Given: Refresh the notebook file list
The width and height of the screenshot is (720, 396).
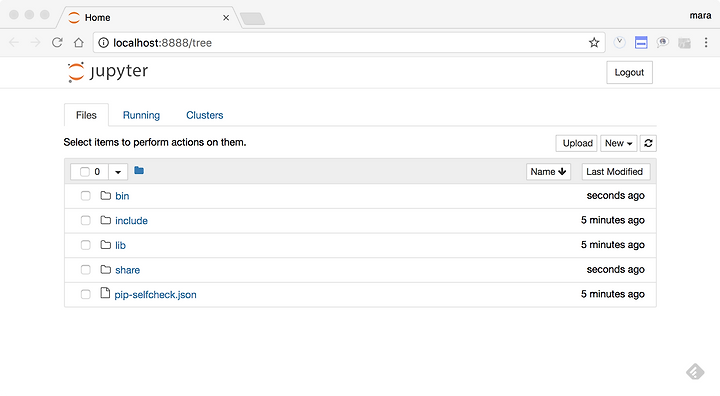Looking at the screenshot, I should [x=648, y=143].
